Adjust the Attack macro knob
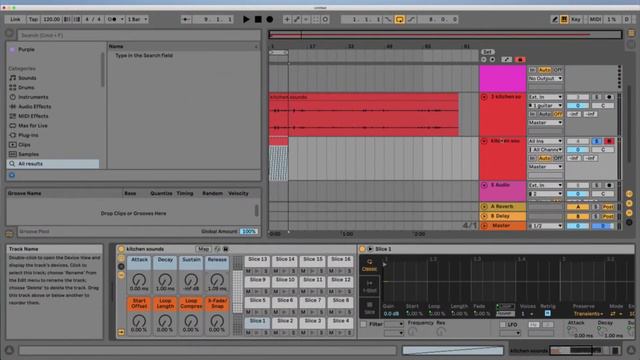This screenshot has height=360, width=640. tap(139, 280)
